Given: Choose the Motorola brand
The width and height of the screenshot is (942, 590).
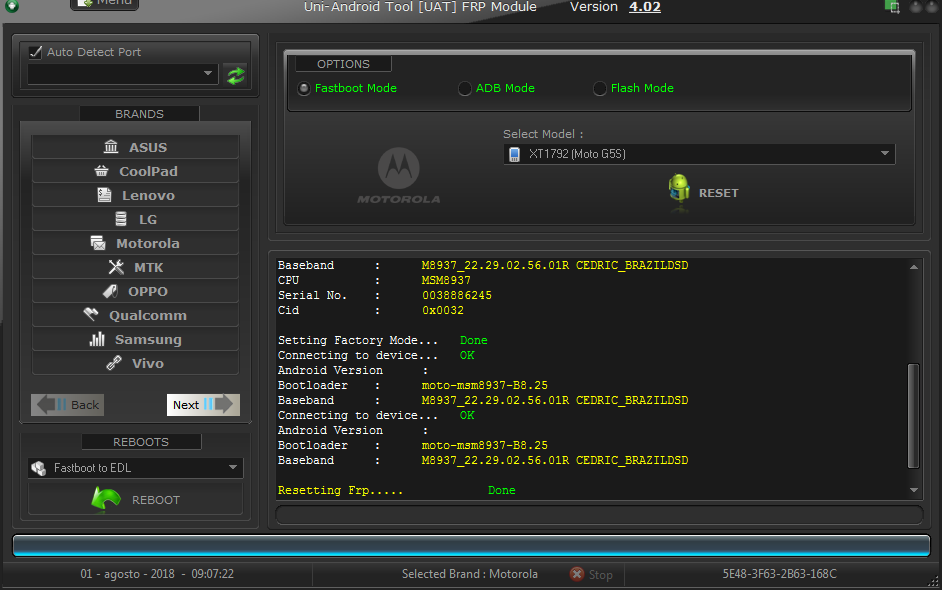Looking at the screenshot, I should tap(135, 243).
